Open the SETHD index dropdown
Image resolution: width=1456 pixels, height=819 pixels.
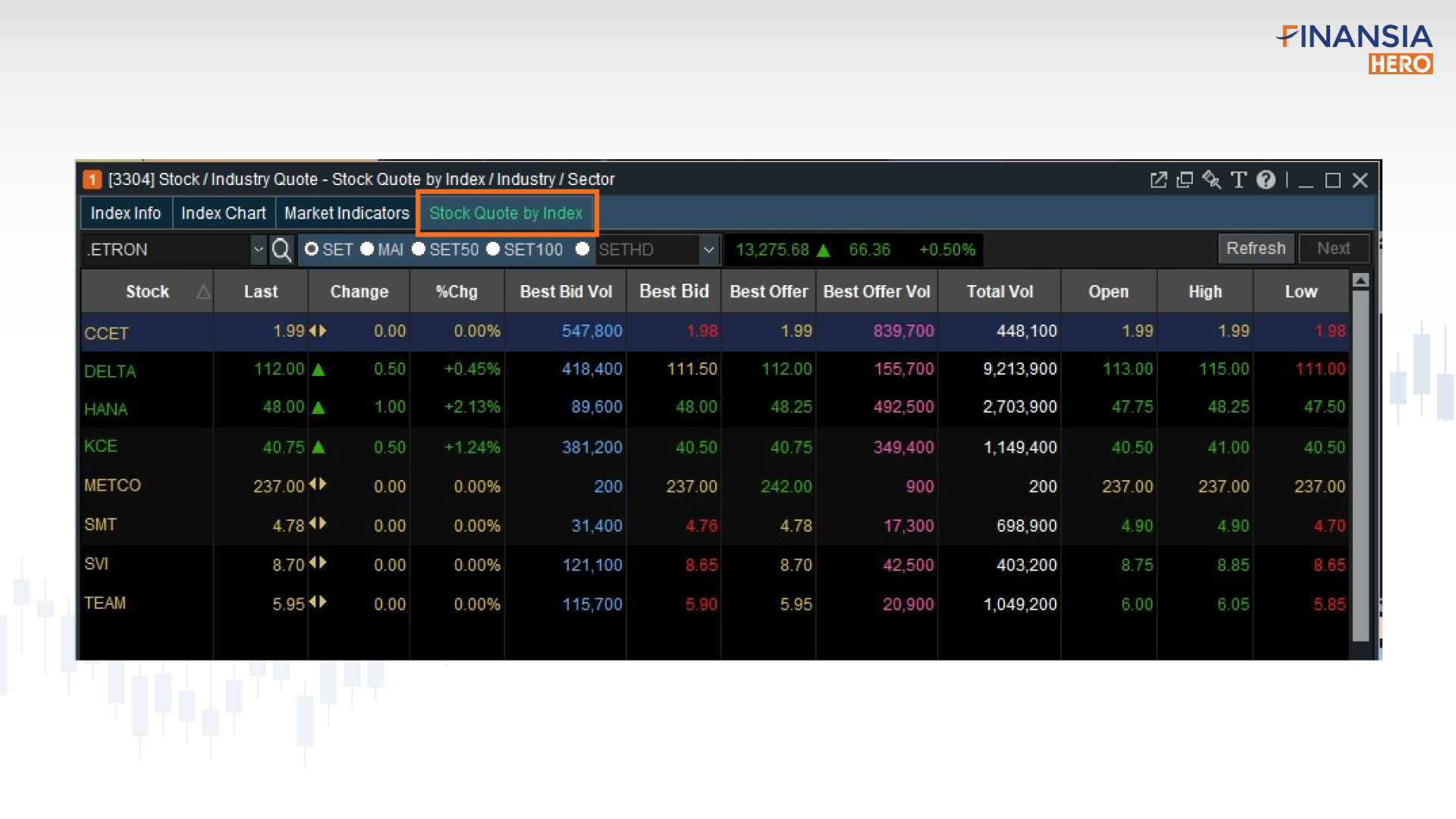click(708, 249)
